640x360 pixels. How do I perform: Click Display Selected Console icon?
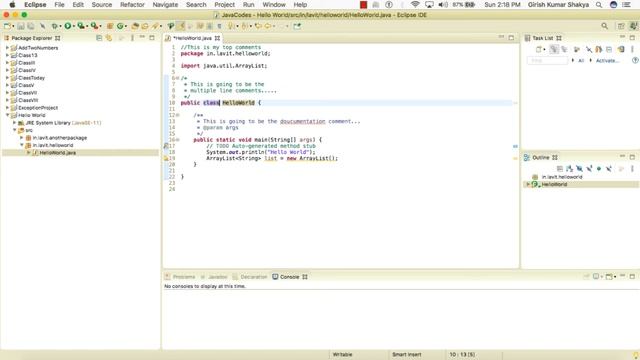coord(597,277)
